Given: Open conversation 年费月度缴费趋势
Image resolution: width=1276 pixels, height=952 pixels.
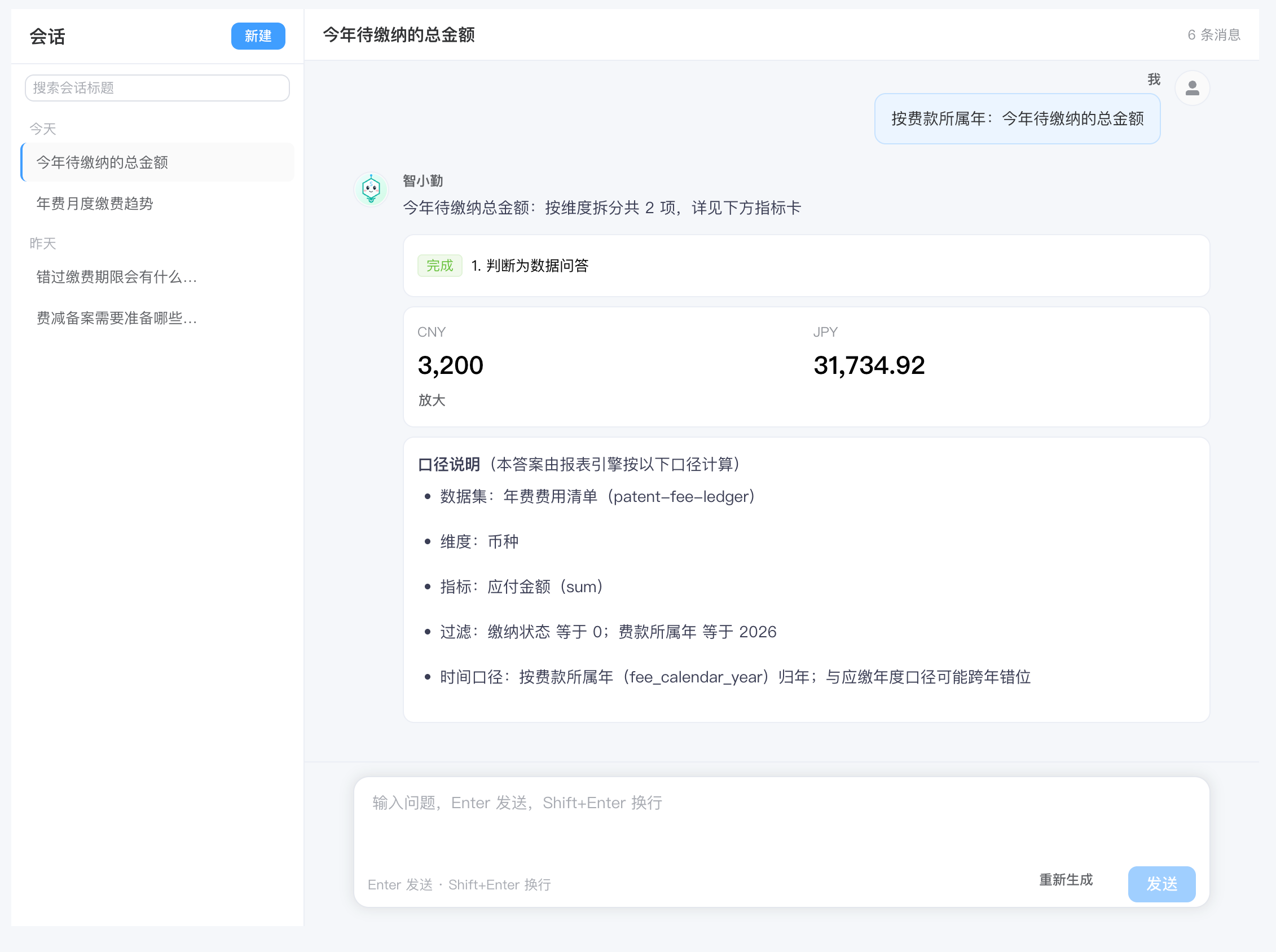Looking at the screenshot, I should click(x=157, y=204).
